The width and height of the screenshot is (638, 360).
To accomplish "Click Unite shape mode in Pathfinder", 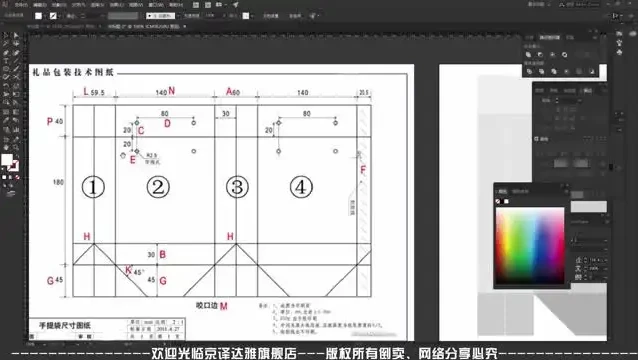I will [528, 55].
